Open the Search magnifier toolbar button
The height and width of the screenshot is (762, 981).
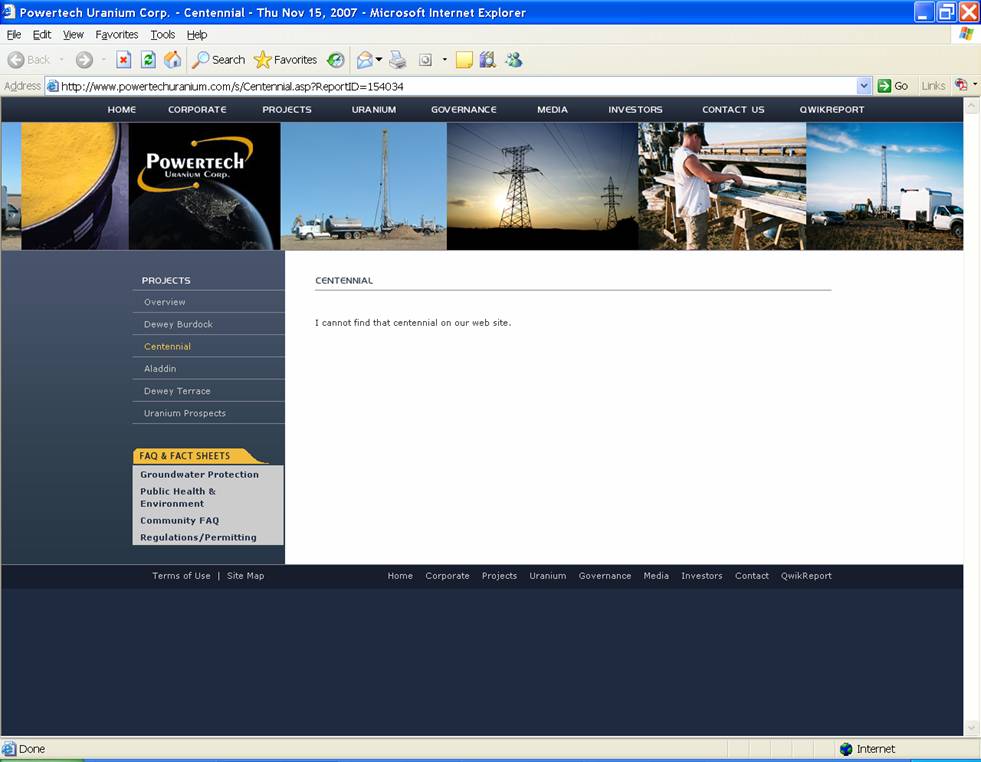tap(218, 60)
